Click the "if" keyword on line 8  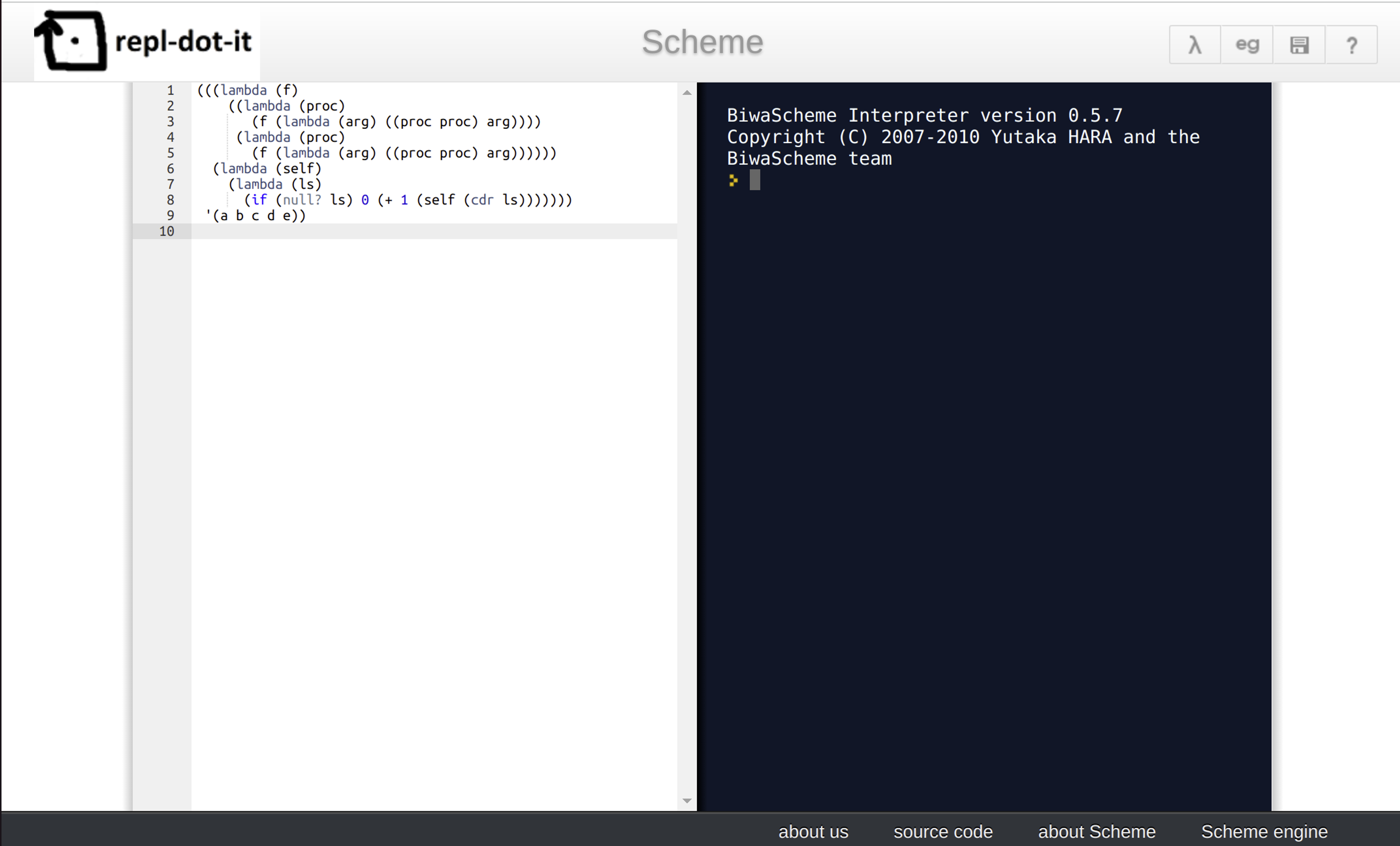click(260, 200)
